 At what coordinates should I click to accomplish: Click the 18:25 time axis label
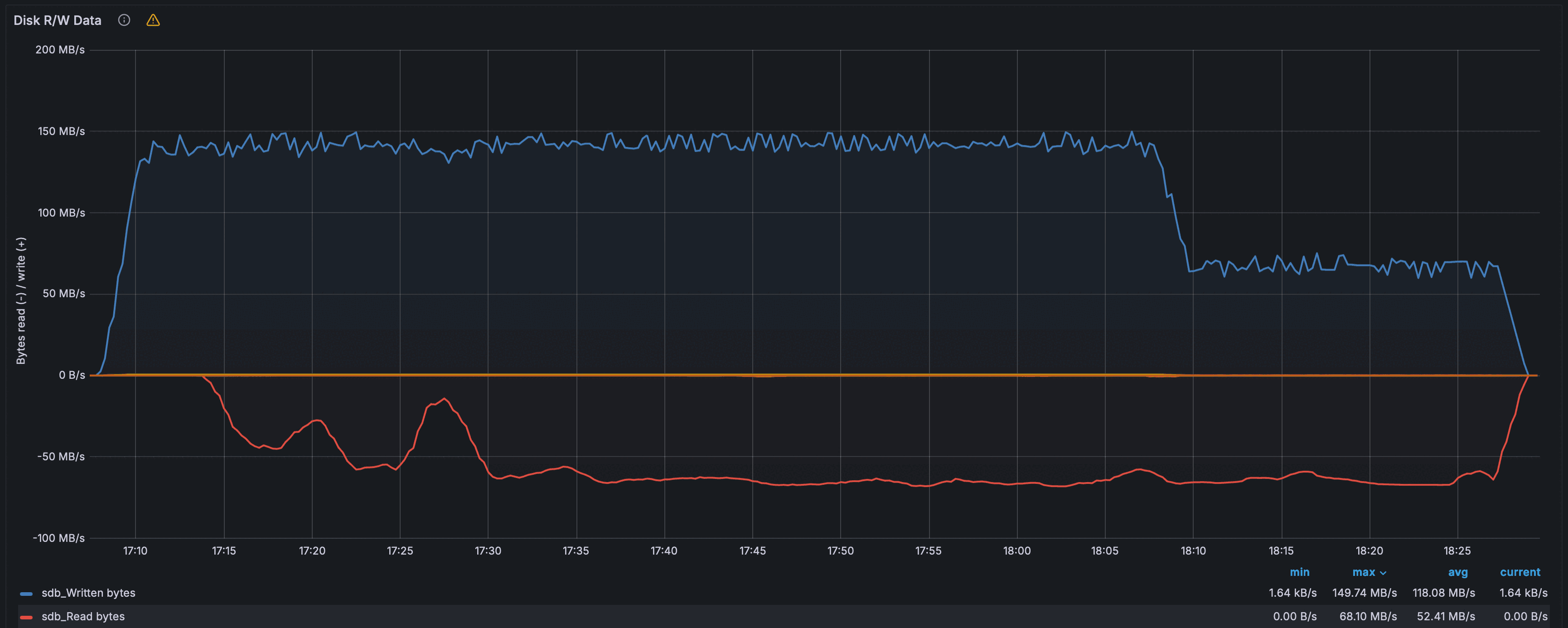pos(1457,551)
